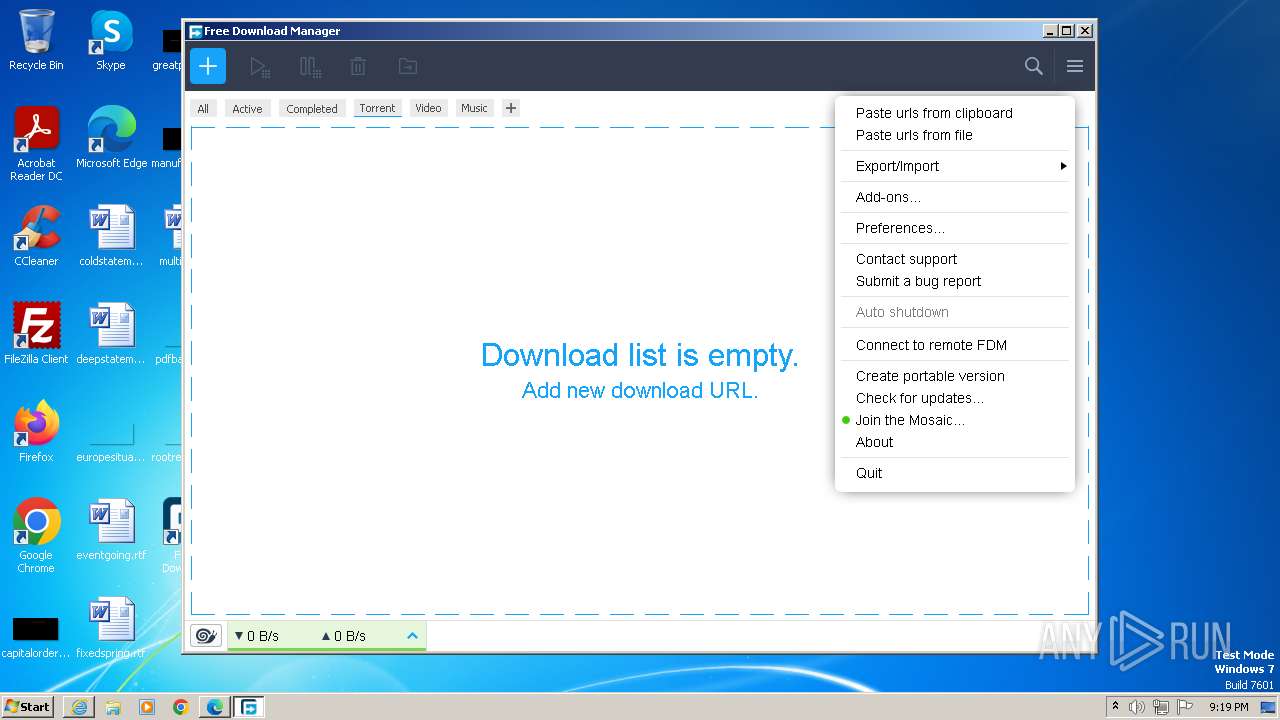Click the Start downloads play icon
The width and height of the screenshot is (1280, 720).
pos(260,67)
